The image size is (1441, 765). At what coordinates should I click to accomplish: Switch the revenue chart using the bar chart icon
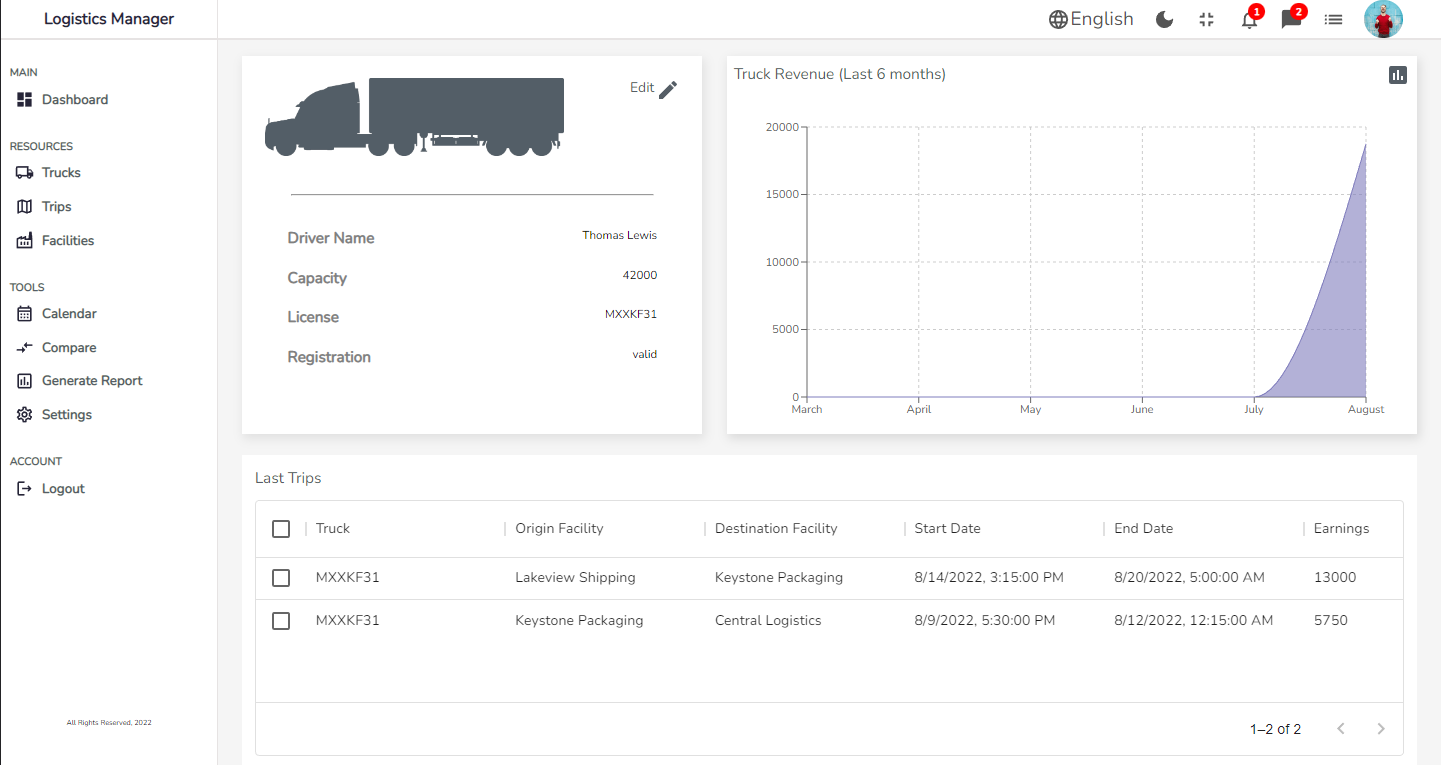pos(1397,74)
